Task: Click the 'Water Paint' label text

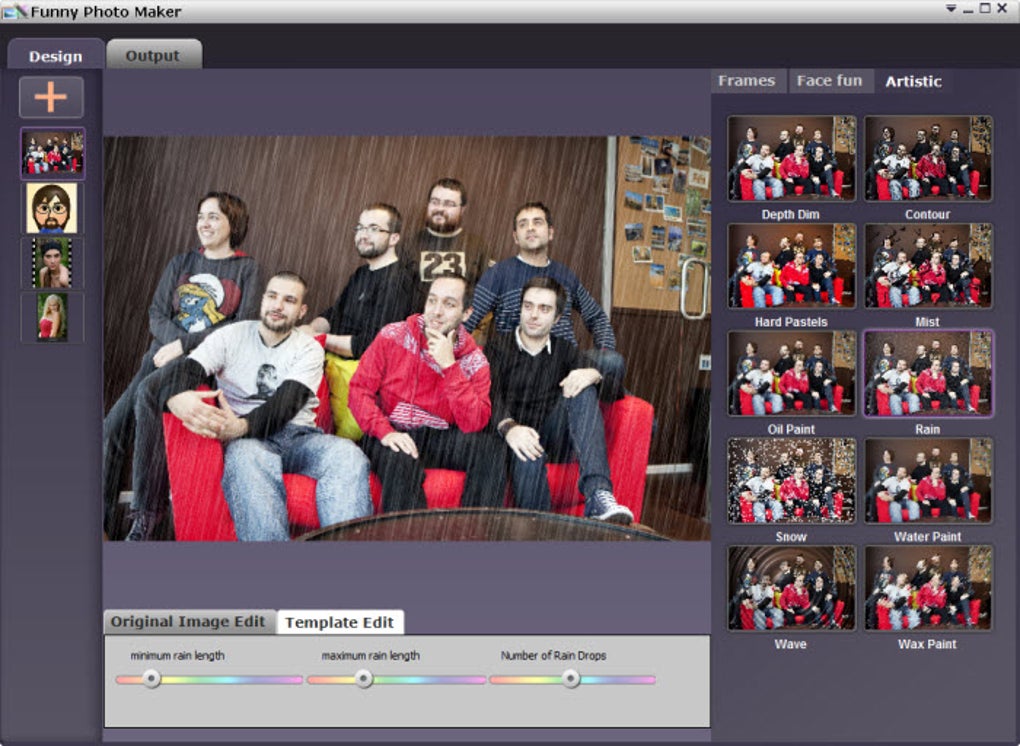Action: (927, 537)
